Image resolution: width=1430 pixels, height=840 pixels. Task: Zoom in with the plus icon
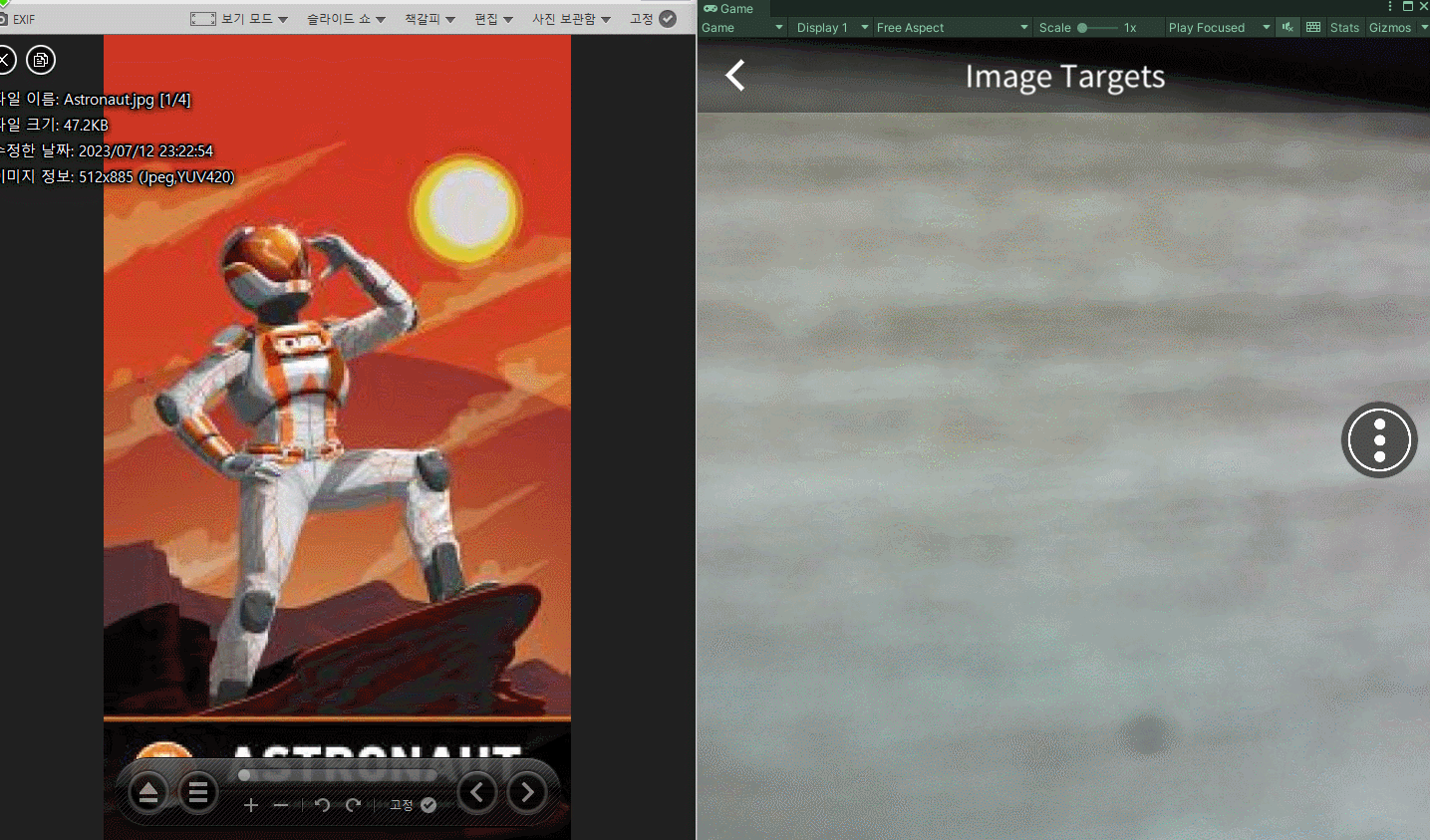[251, 805]
